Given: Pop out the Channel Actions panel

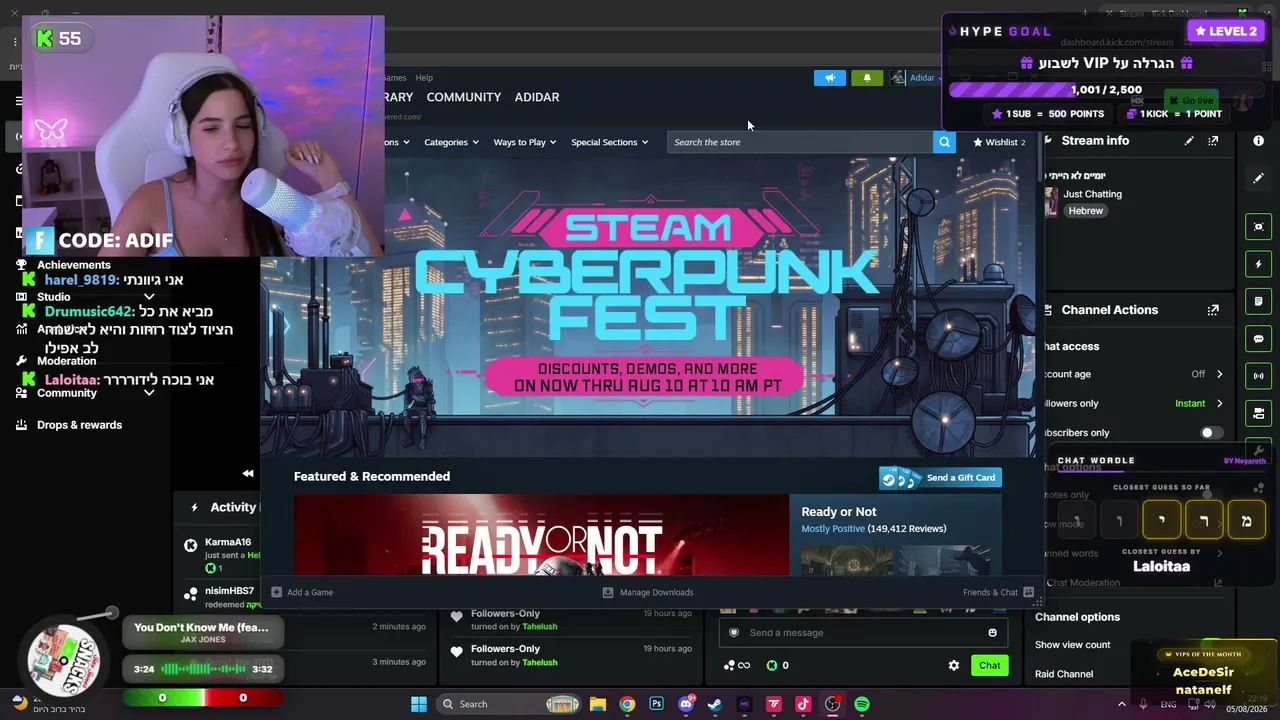Looking at the screenshot, I should 1213,310.
